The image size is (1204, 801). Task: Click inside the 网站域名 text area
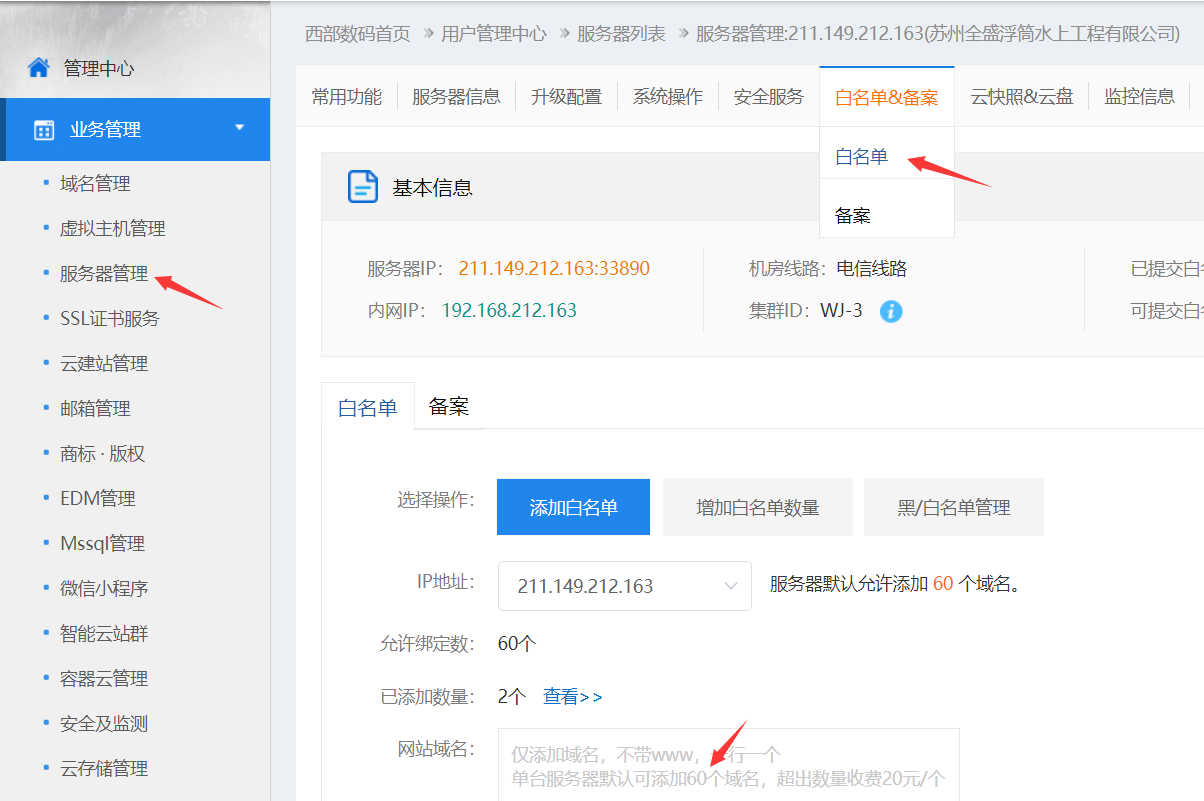[x=728, y=766]
